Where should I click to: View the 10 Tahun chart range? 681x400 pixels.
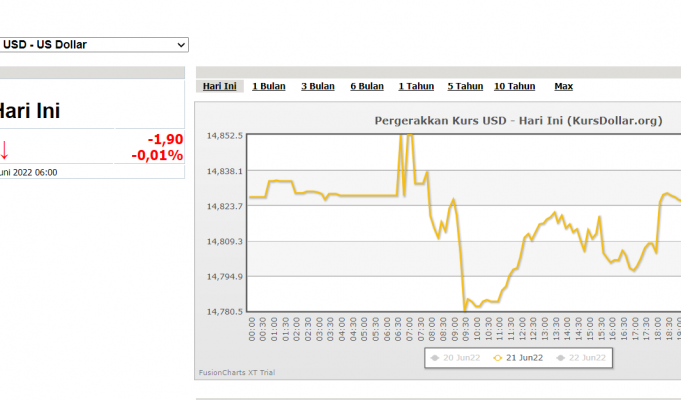pyautogui.click(x=514, y=86)
